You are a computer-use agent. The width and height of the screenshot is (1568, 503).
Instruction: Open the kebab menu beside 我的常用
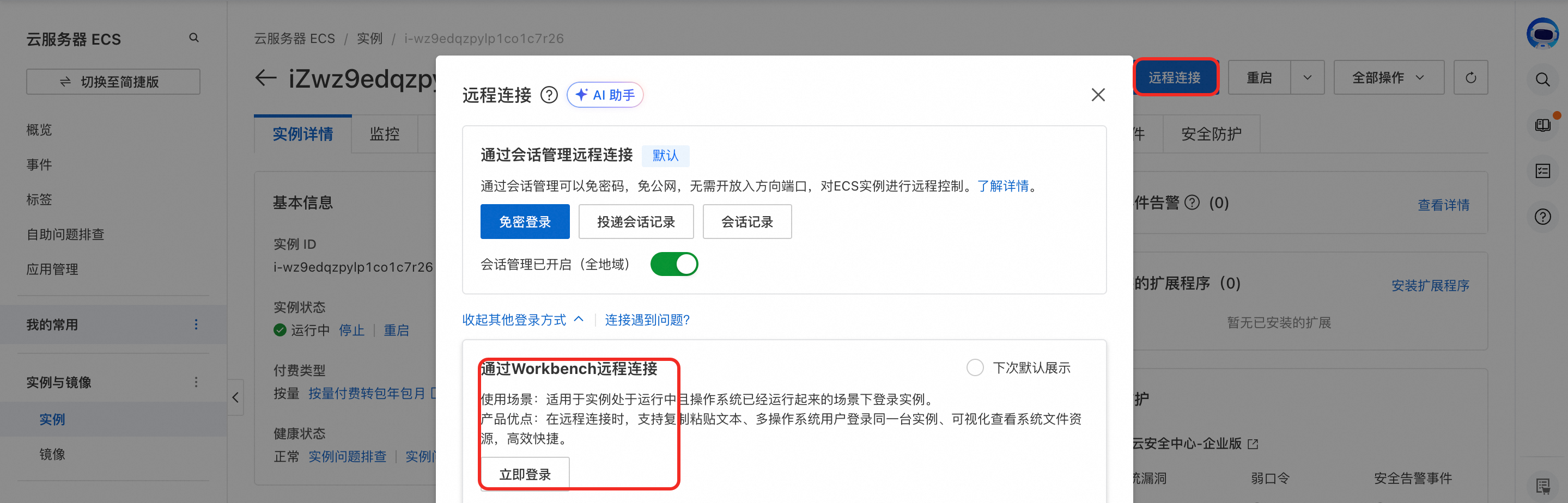pos(196,324)
